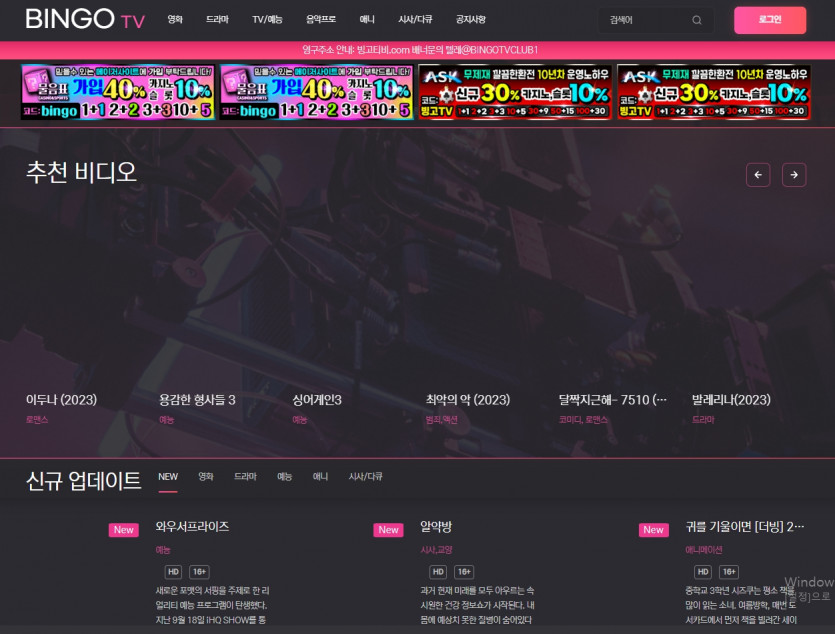Click the BINGO TV logo
This screenshot has width=835, height=634.
tap(85, 19)
